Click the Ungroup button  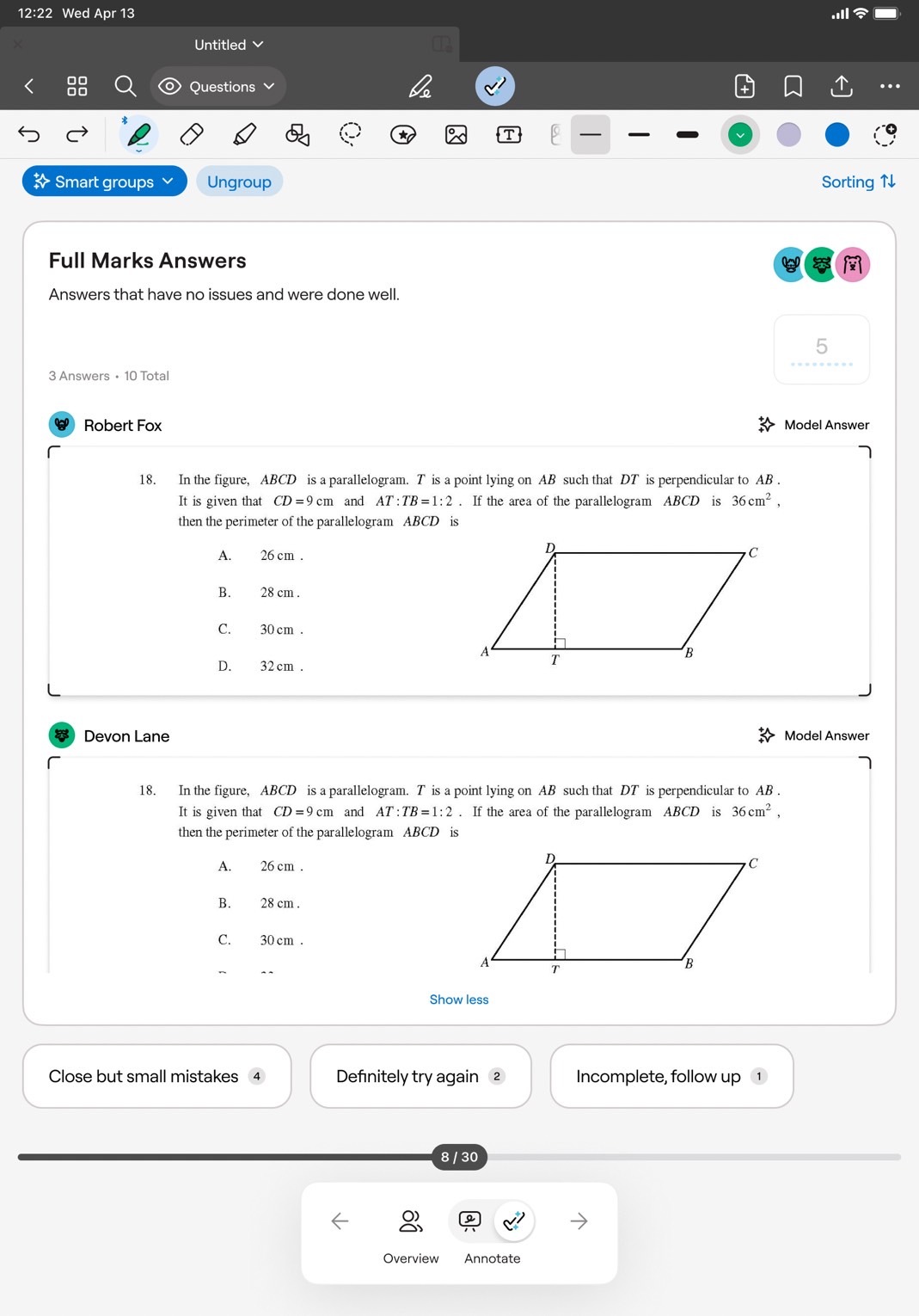(x=239, y=181)
